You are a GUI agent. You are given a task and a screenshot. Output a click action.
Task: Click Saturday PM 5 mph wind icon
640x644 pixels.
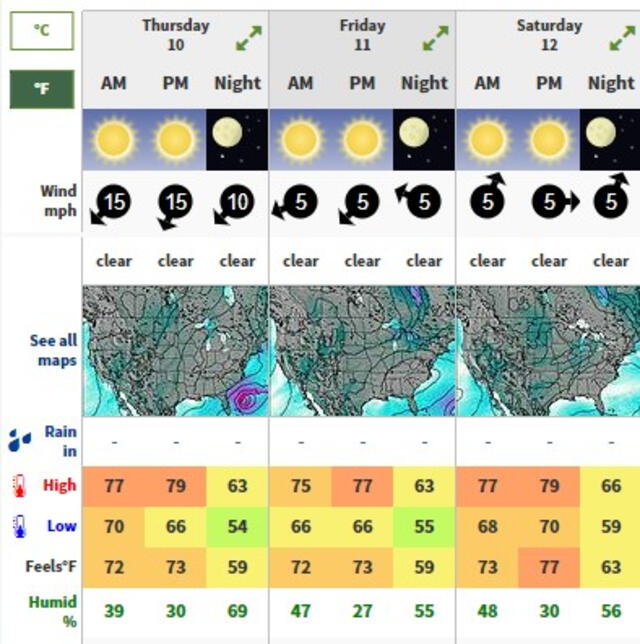(x=555, y=202)
